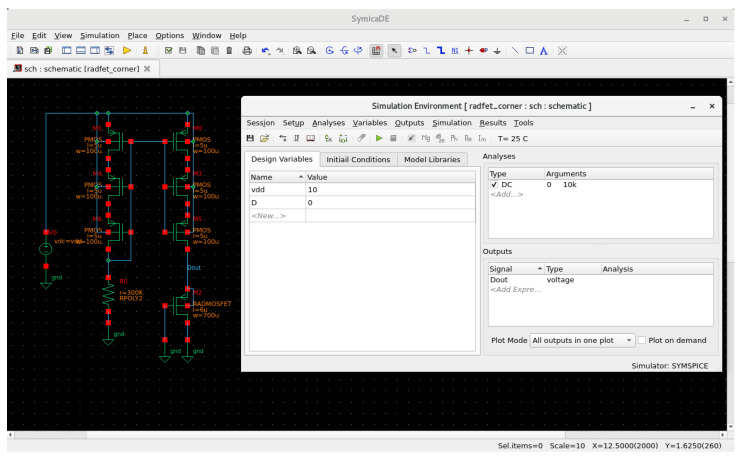Open the Plot Mode dropdown
Viewport: 742px width, 460px height.
pyautogui.click(x=582, y=340)
